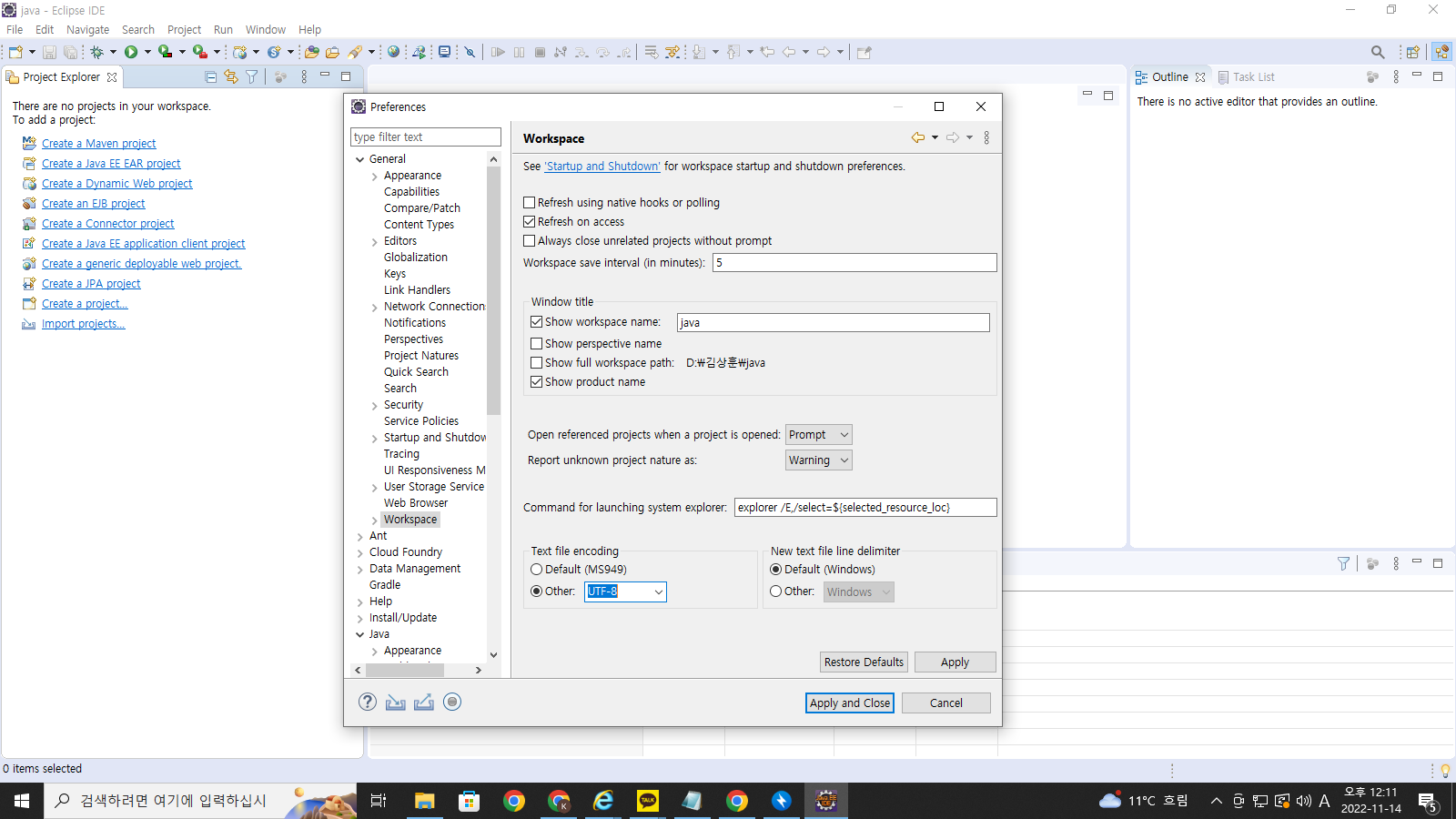Open the Prompt dropdown for referenced projects

819,435
